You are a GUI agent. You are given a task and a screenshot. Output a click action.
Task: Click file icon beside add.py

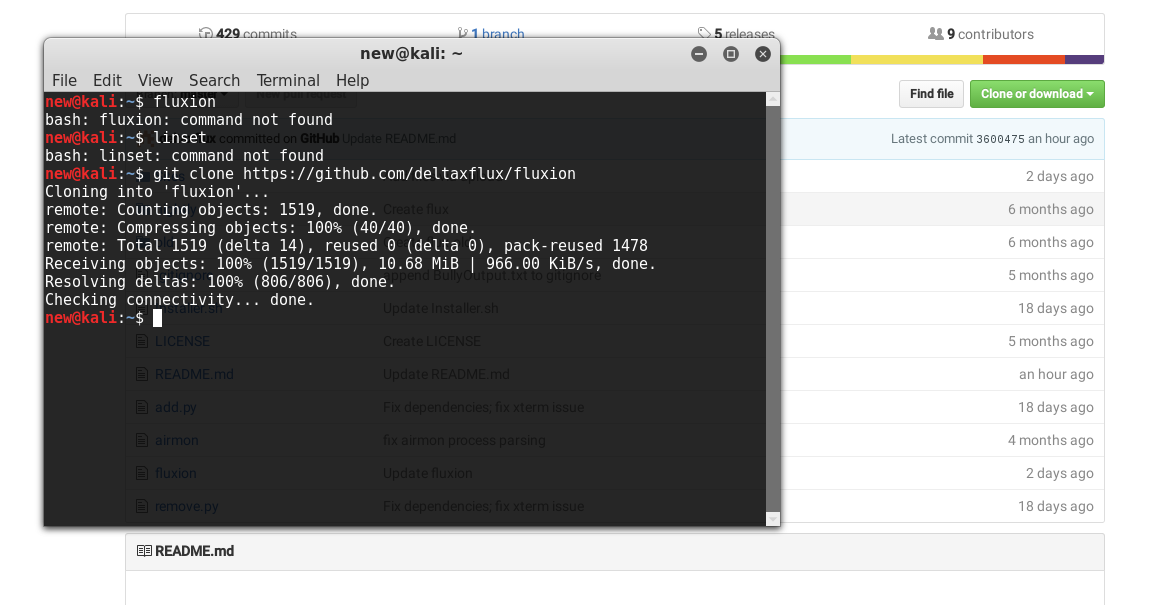142,407
